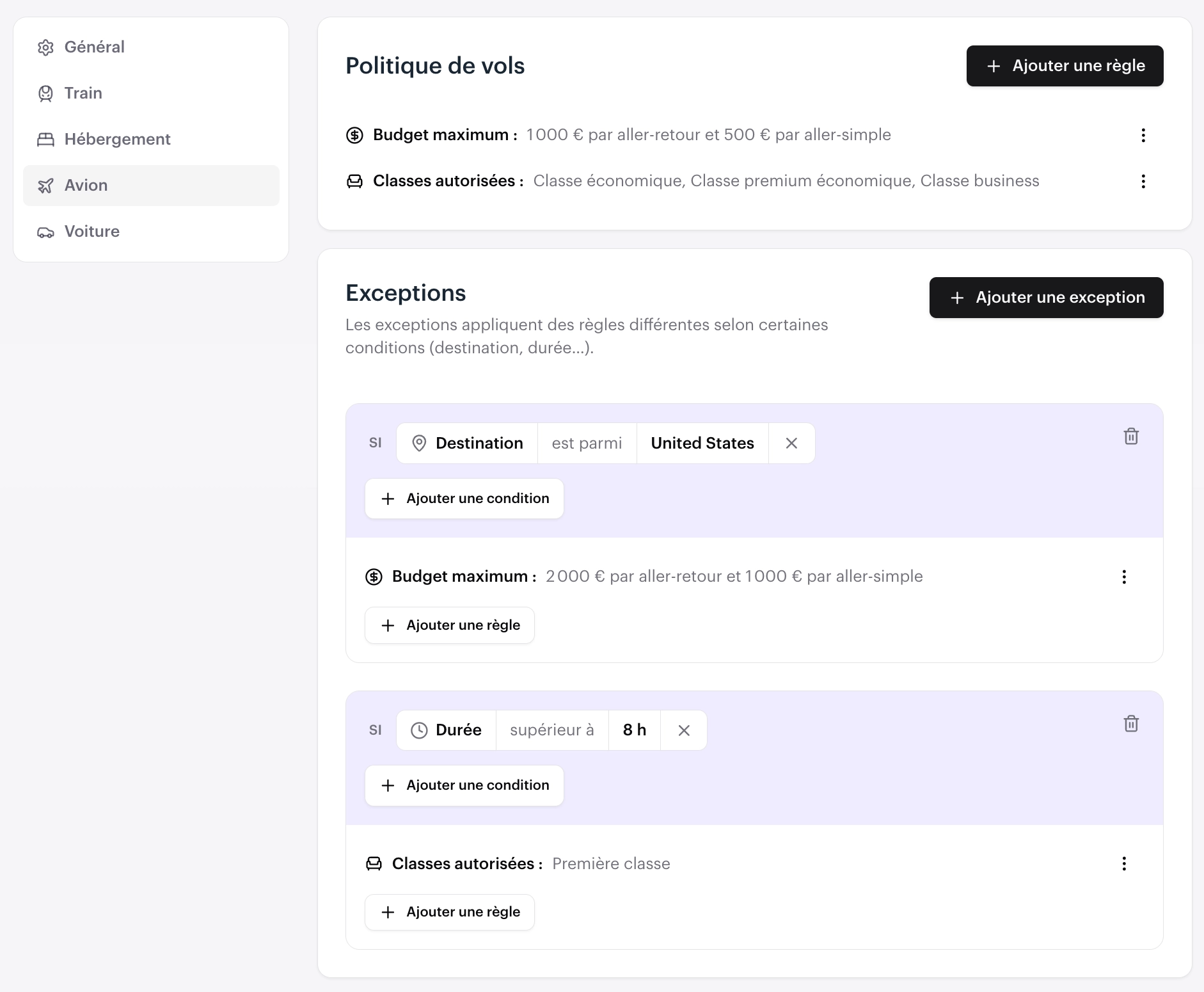
Task: Remove the Destination condition with X
Action: pyautogui.click(x=791, y=443)
